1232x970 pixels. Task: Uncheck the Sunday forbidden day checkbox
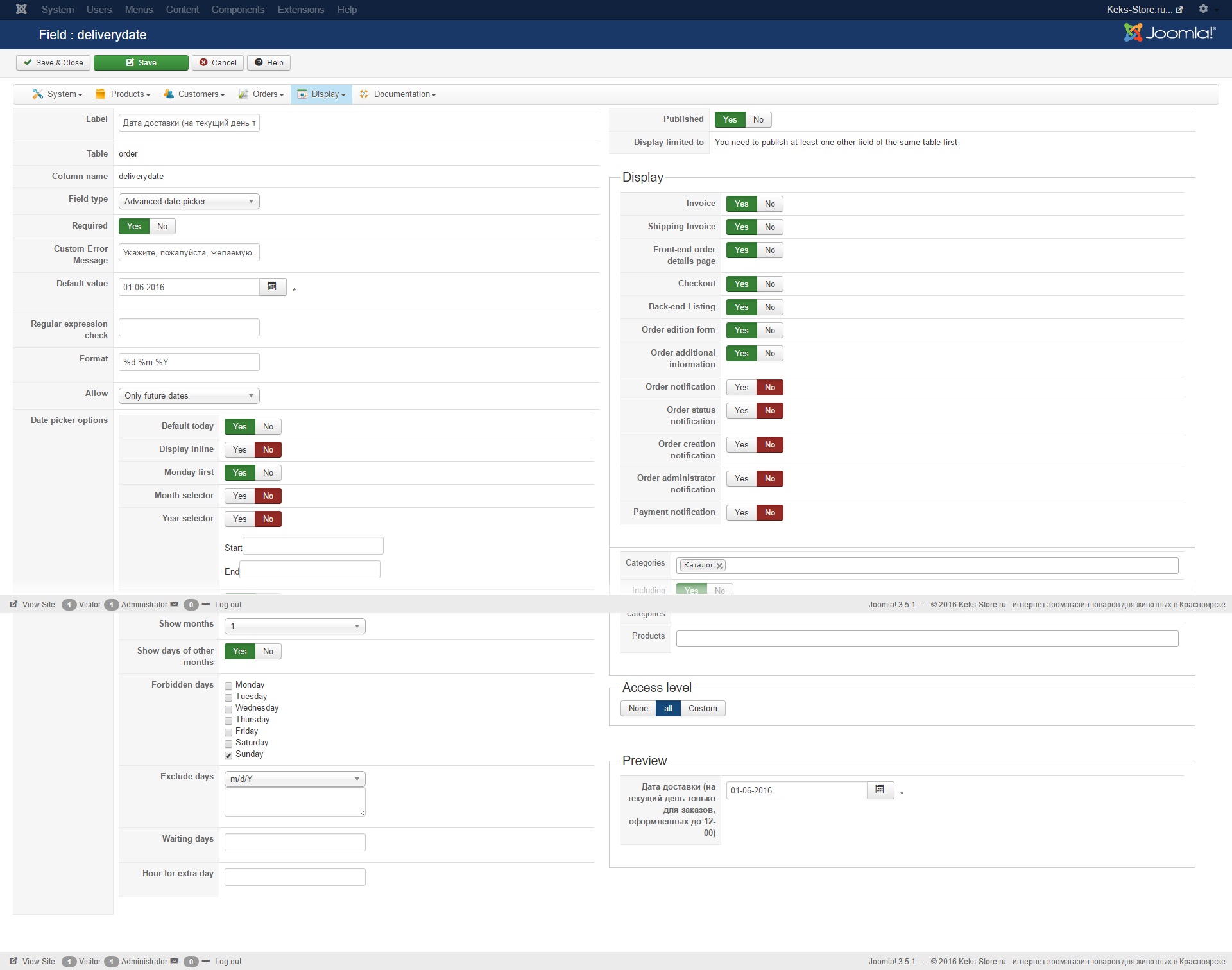coord(228,756)
